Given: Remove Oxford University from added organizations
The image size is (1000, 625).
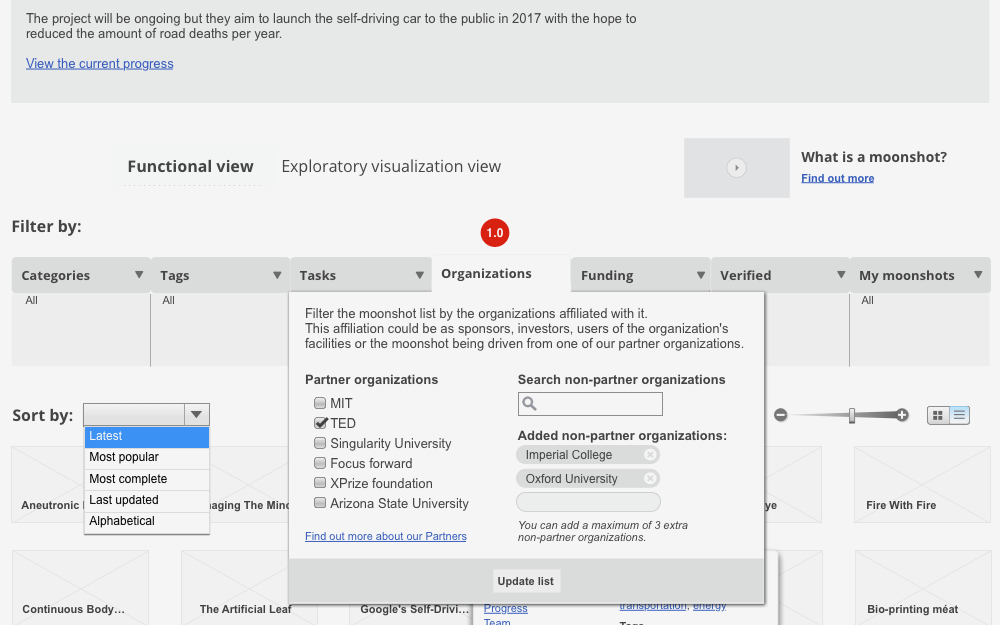Looking at the screenshot, I should coord(650,479).
